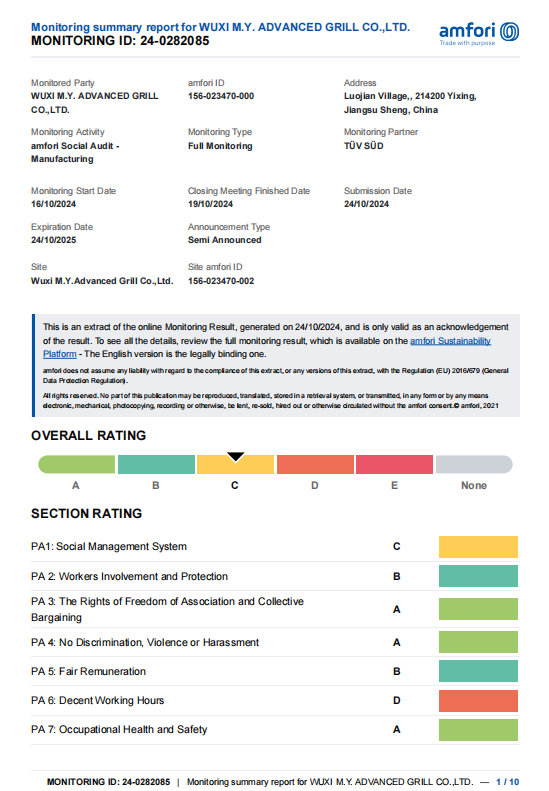Viewport: 549px width, 791px height.
Task: Click 'PA 5: Fair Remuneration' row label
Action: pyautogui.click(x=88, y=671)
